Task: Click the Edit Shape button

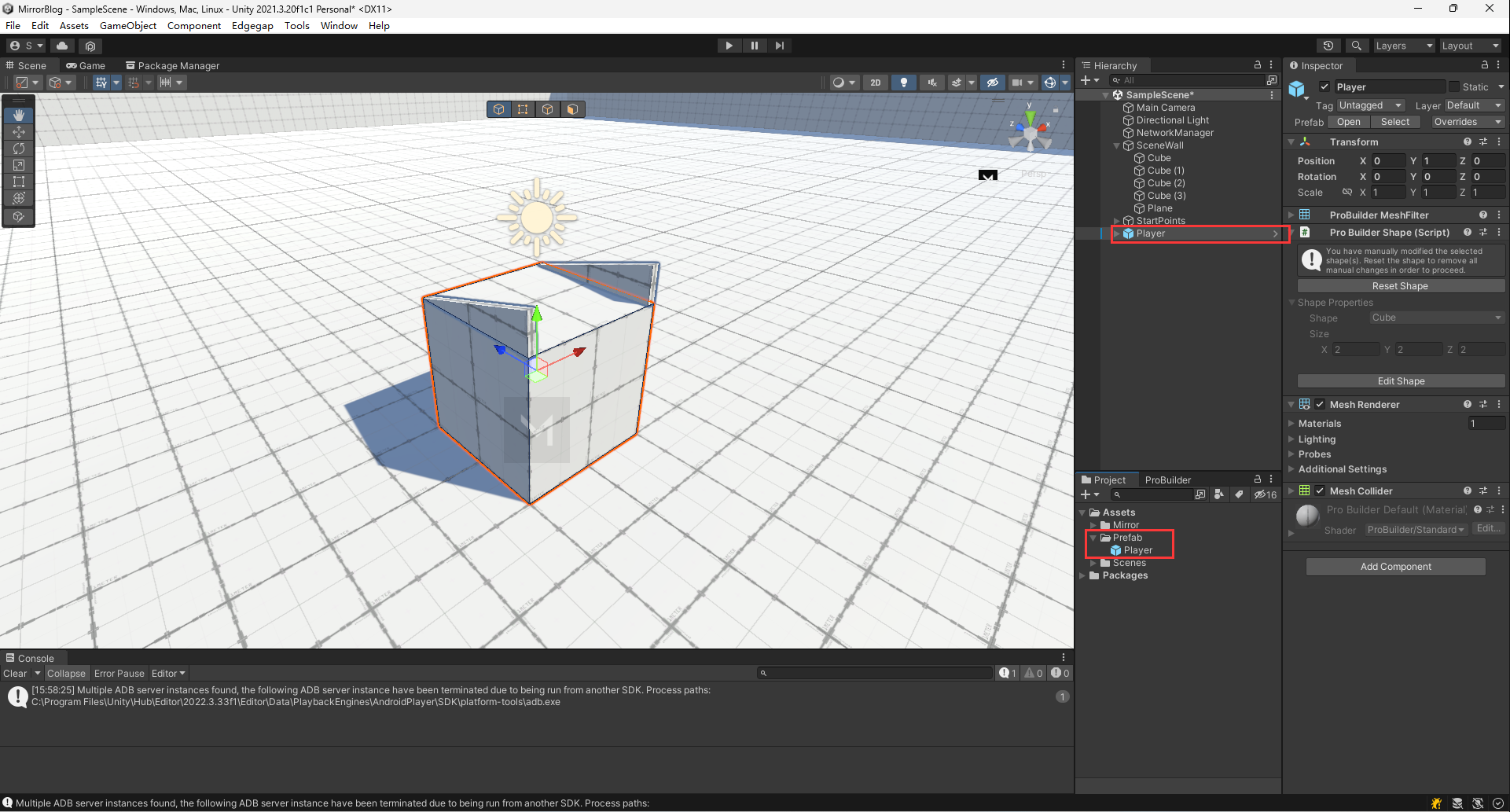Action: [1401, 381]
